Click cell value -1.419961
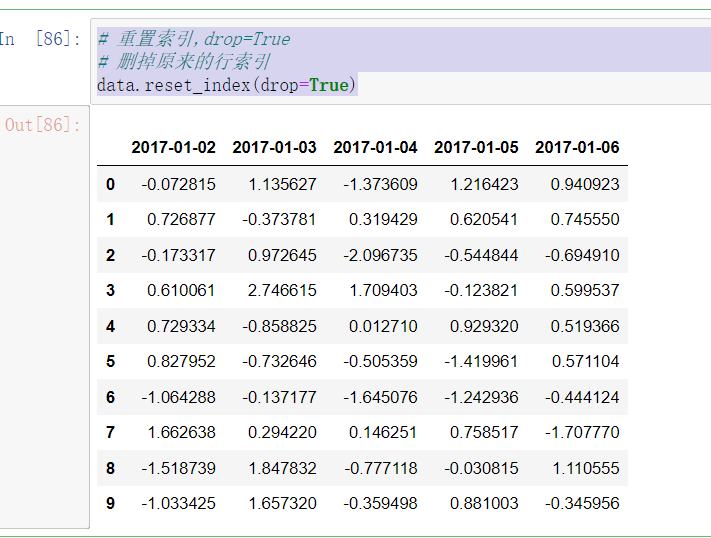The width and height of the screenshot is (711, 538). (481, 362)
